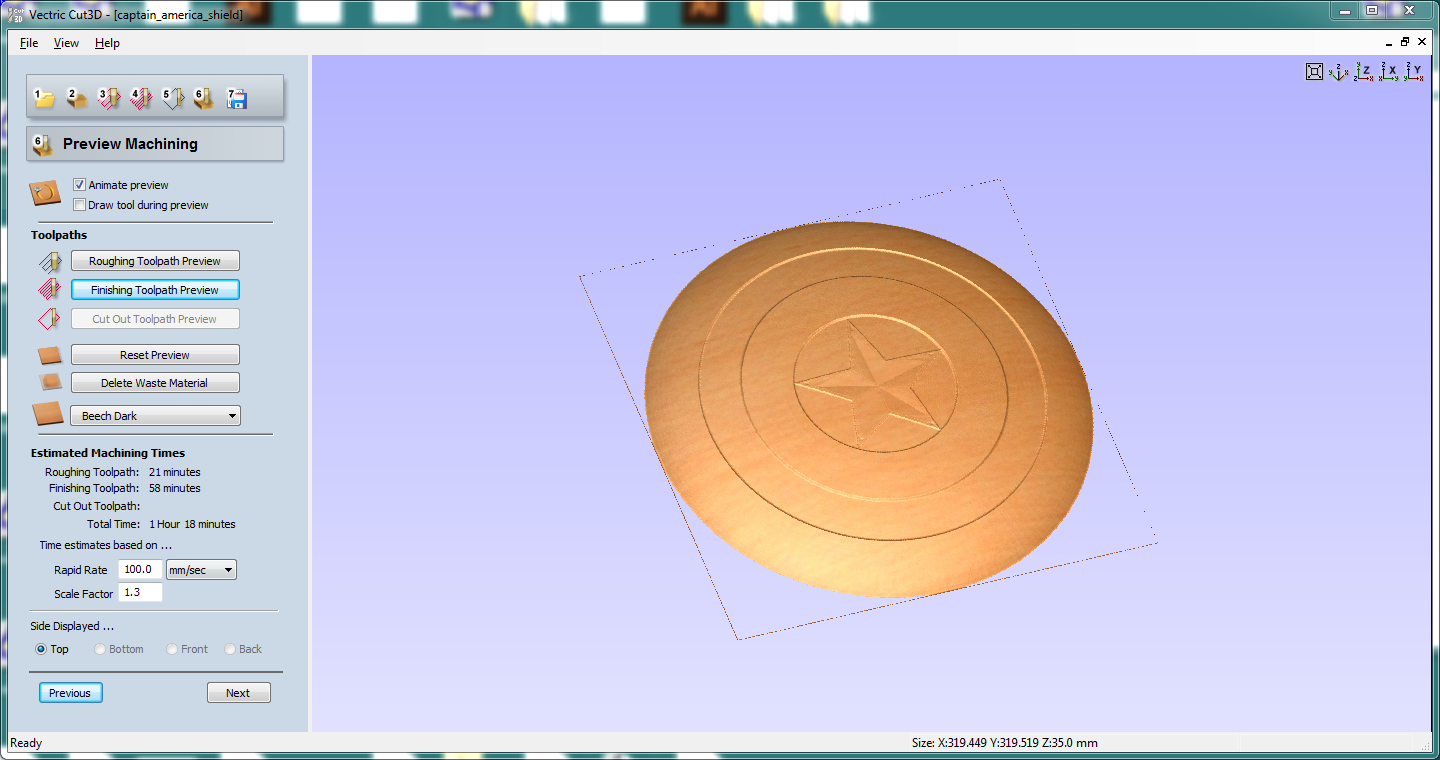1440x760 pixels.
Task: Click the status bar Size dimensions text
Action: pos(1004,743)
